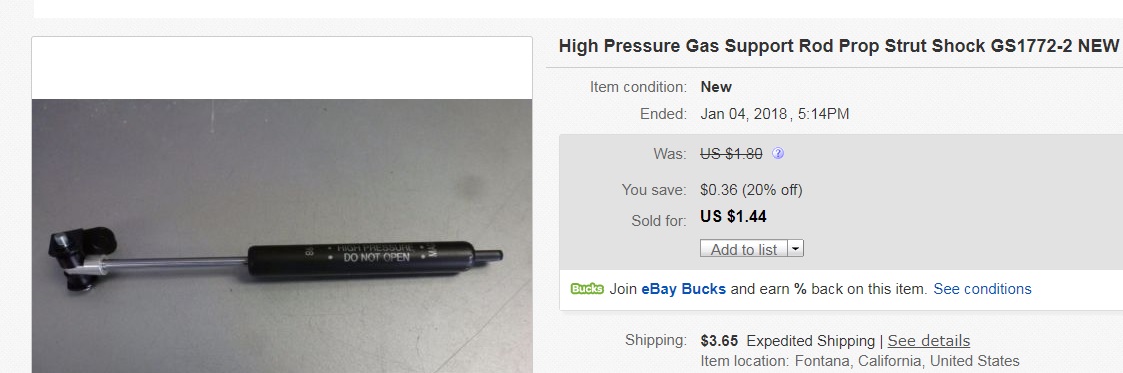Open the See conditions link
This screenshot has width=1123, height=373.
coord(982,289)
